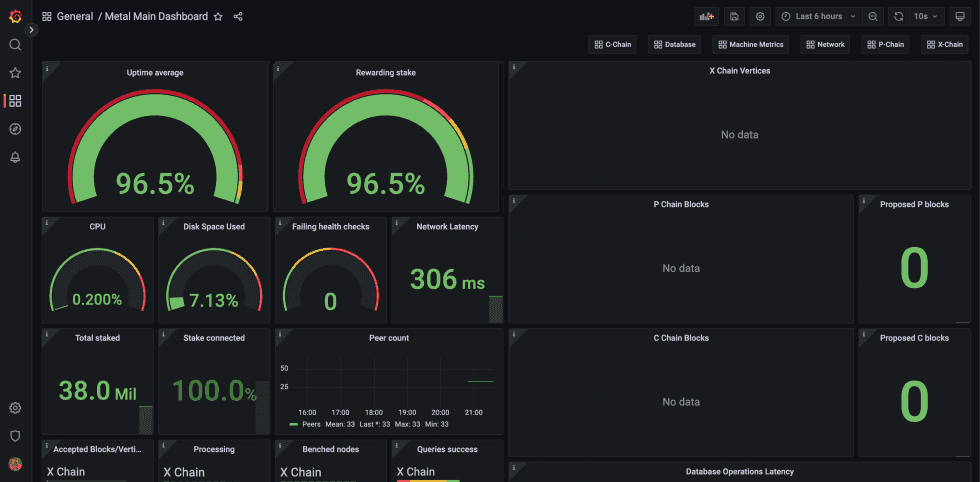This screenshot has width=980, height=482.
Task: Share dashboard using the share icon
Action: (x=238, y=17)
